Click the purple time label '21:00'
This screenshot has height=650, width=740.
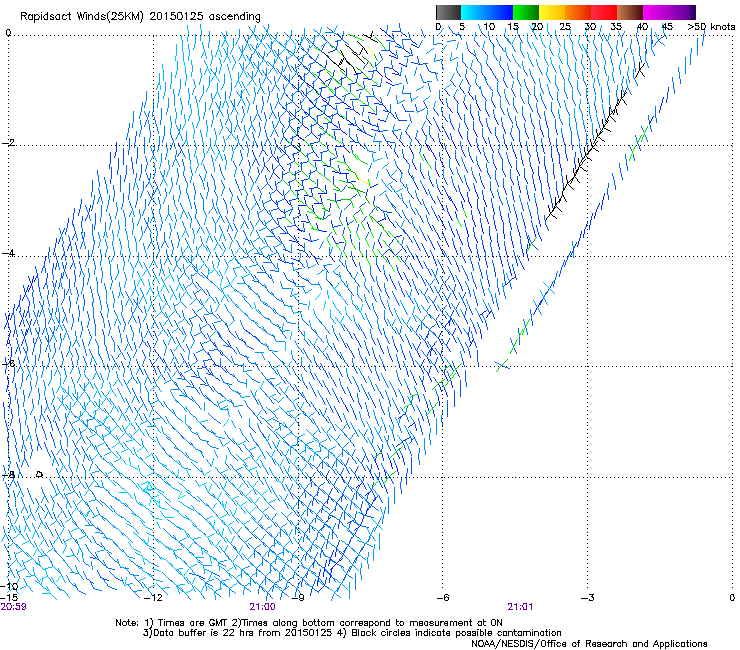tap(262, 607)
